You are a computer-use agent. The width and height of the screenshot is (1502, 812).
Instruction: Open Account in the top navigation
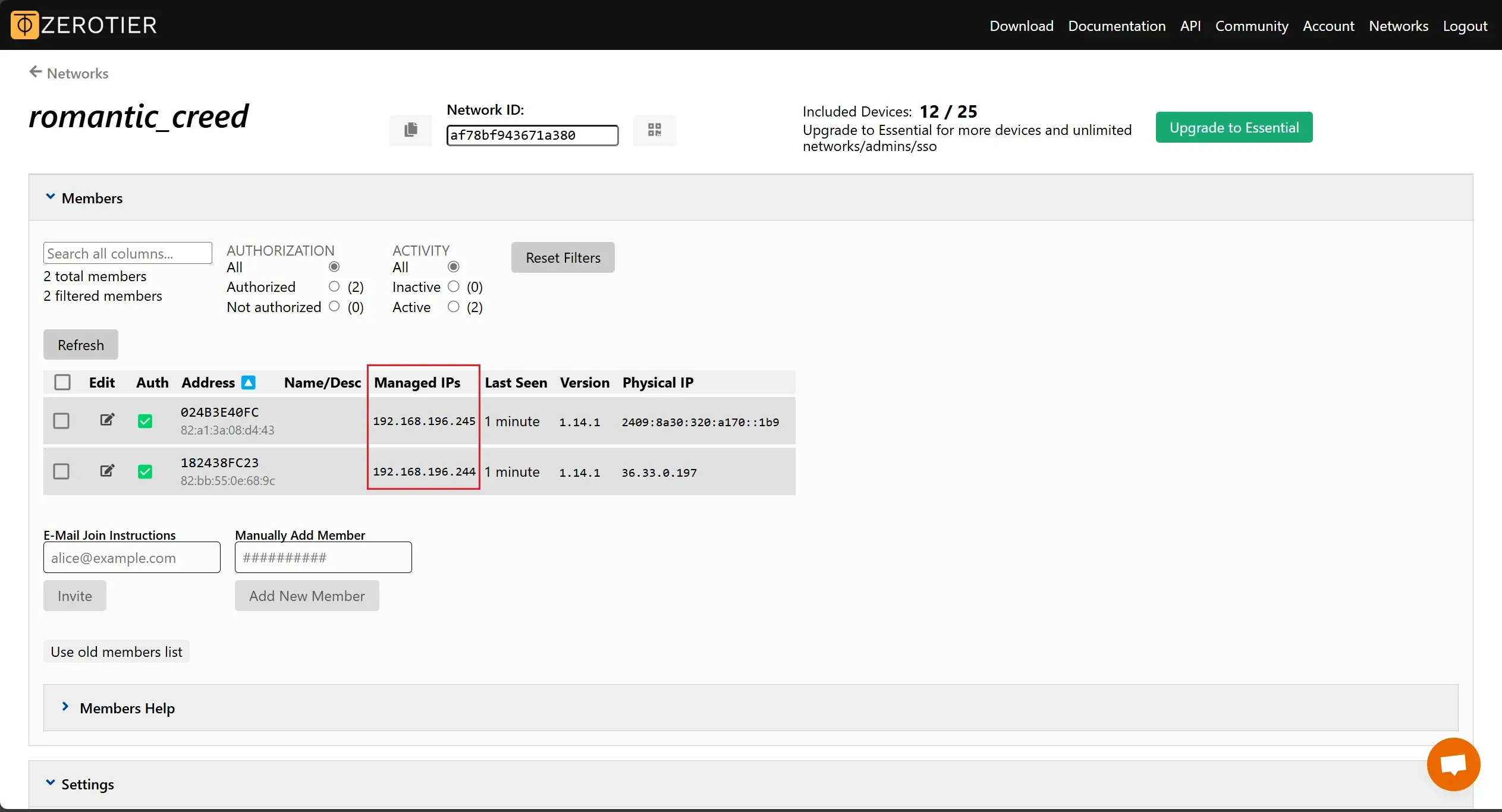point(1328,26)
